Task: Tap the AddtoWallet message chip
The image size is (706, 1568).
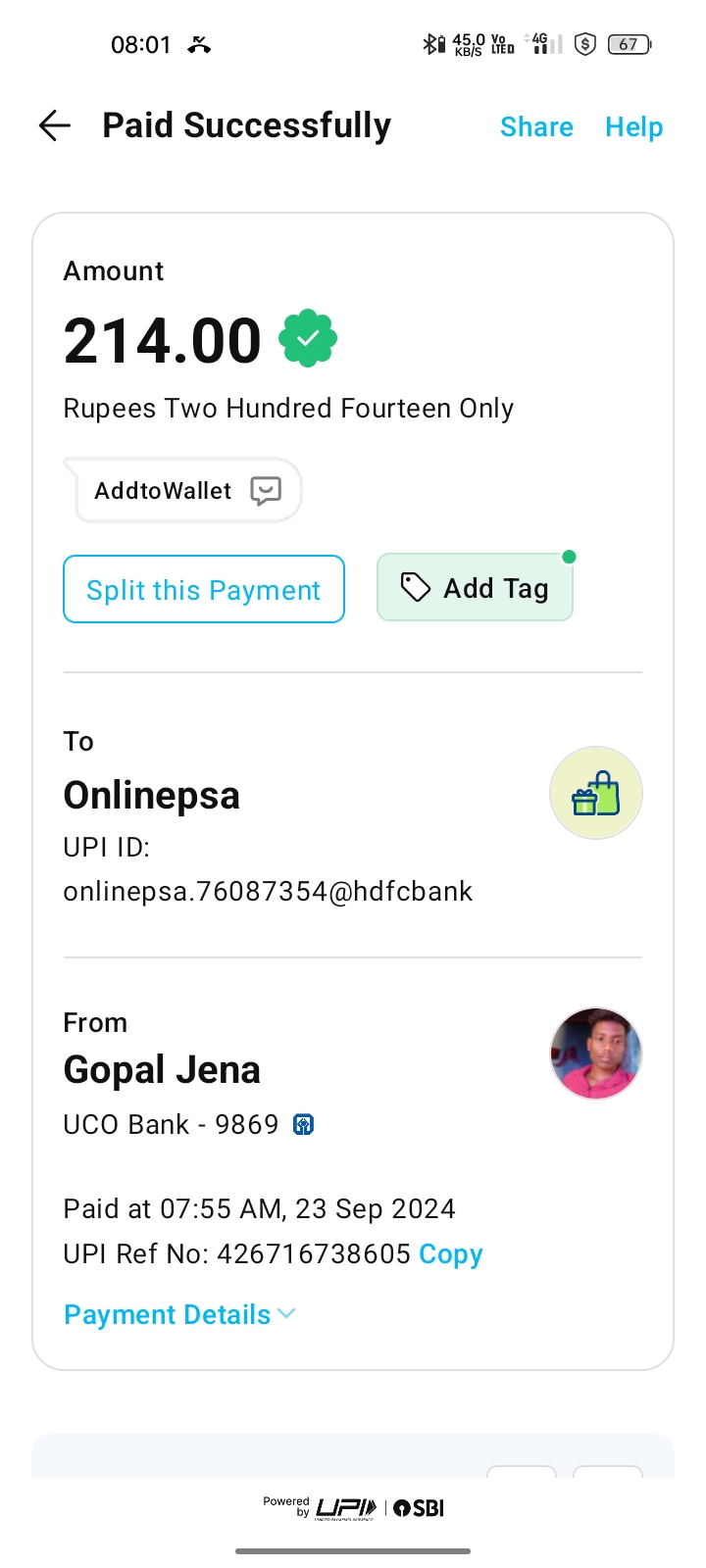Action: tap(184, 490)
